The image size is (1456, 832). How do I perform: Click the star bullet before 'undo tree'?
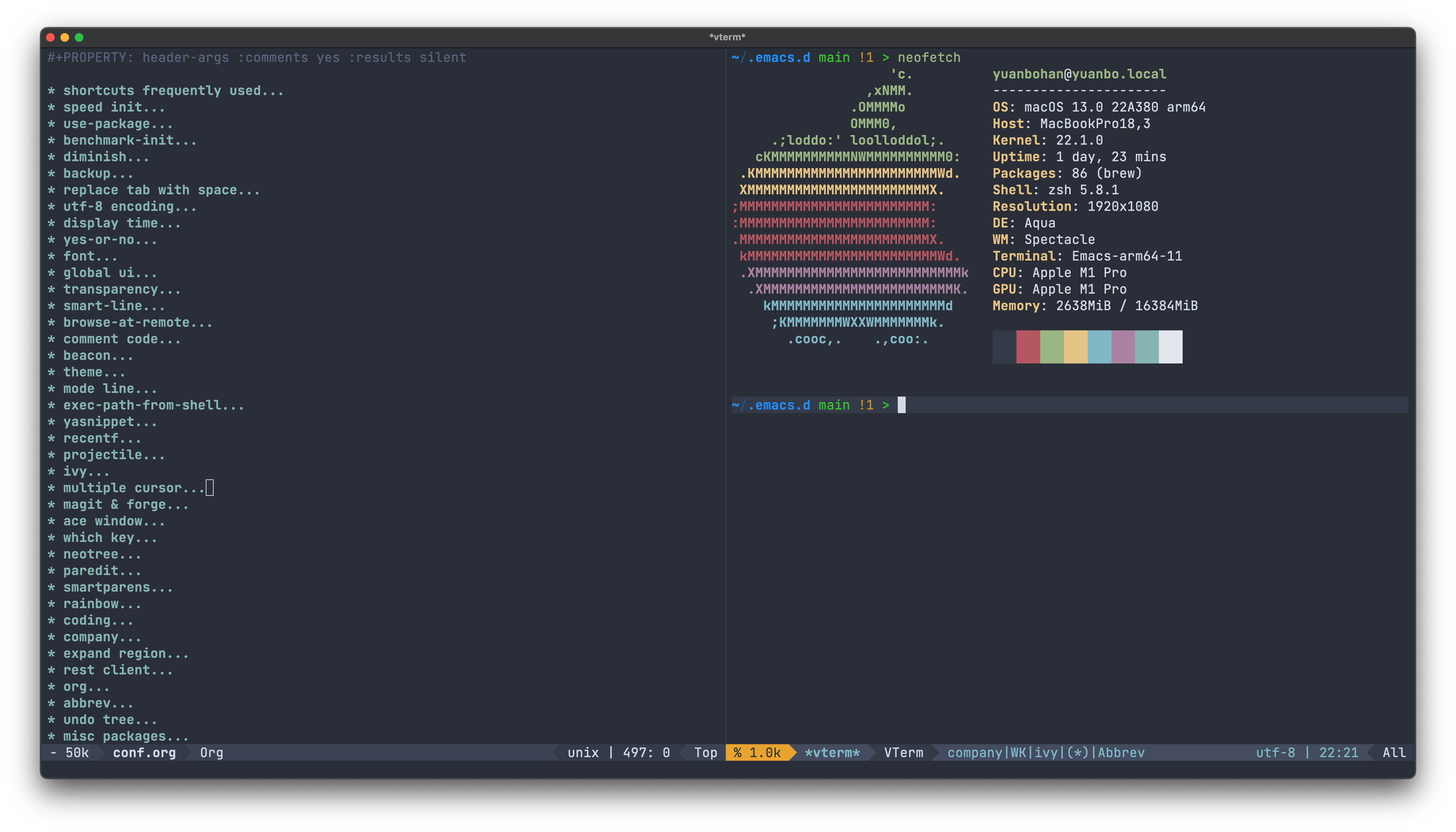tap(51, 720)
